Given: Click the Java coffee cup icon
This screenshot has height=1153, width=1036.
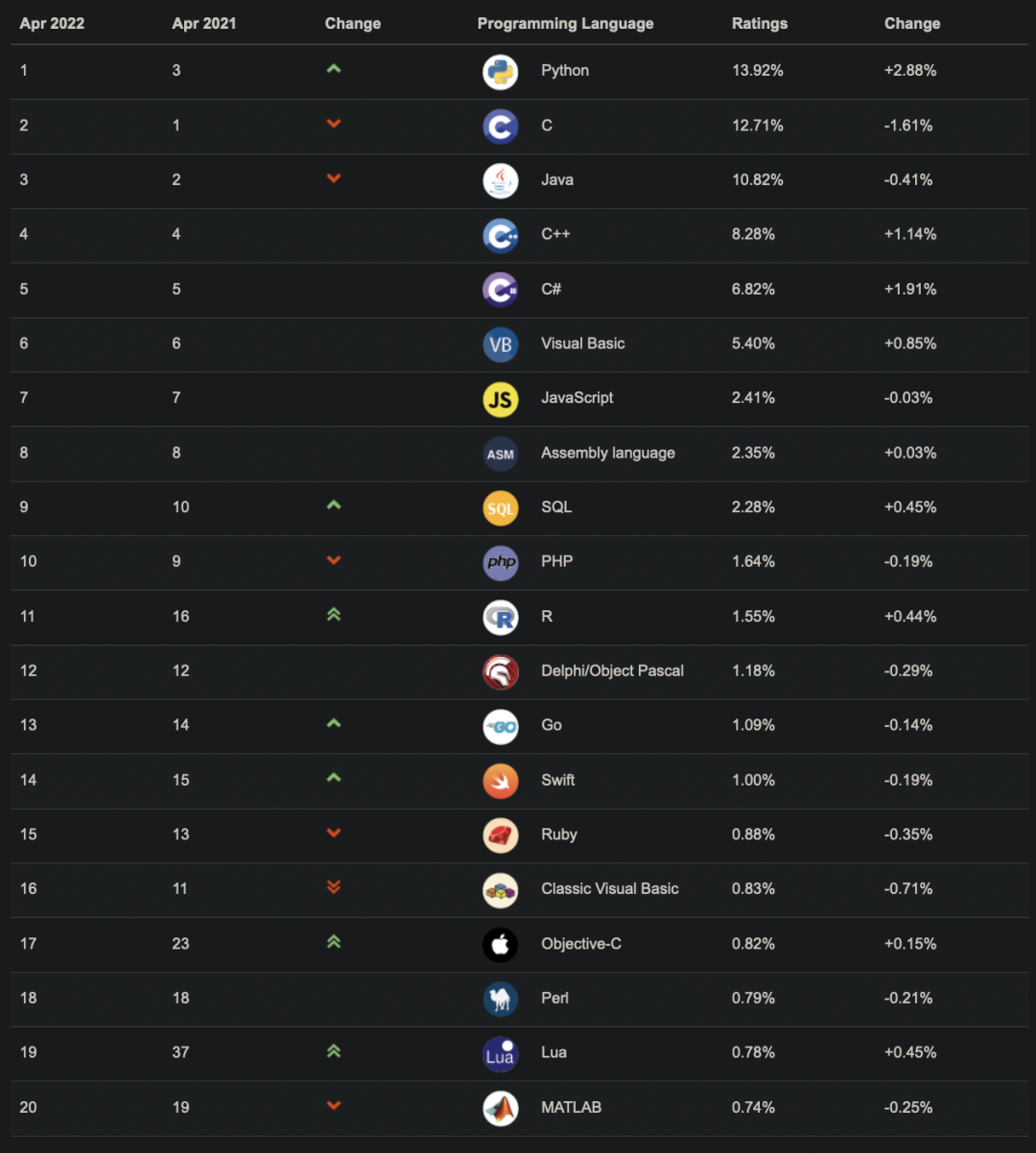Looking at the screenshot, I should [500, 180].
